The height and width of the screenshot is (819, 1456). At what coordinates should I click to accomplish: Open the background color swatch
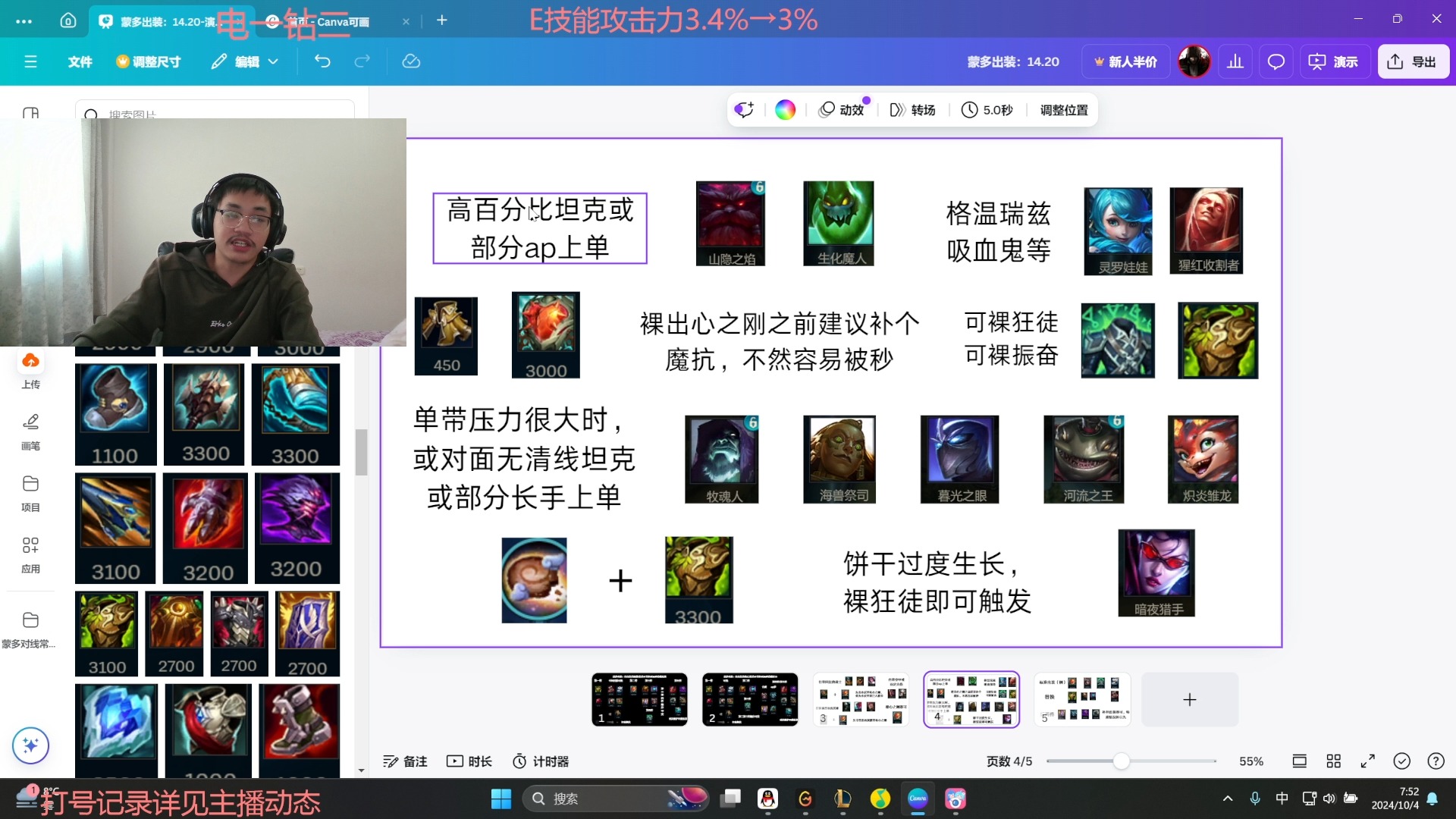pyautogui.click(x=785, y=110)
